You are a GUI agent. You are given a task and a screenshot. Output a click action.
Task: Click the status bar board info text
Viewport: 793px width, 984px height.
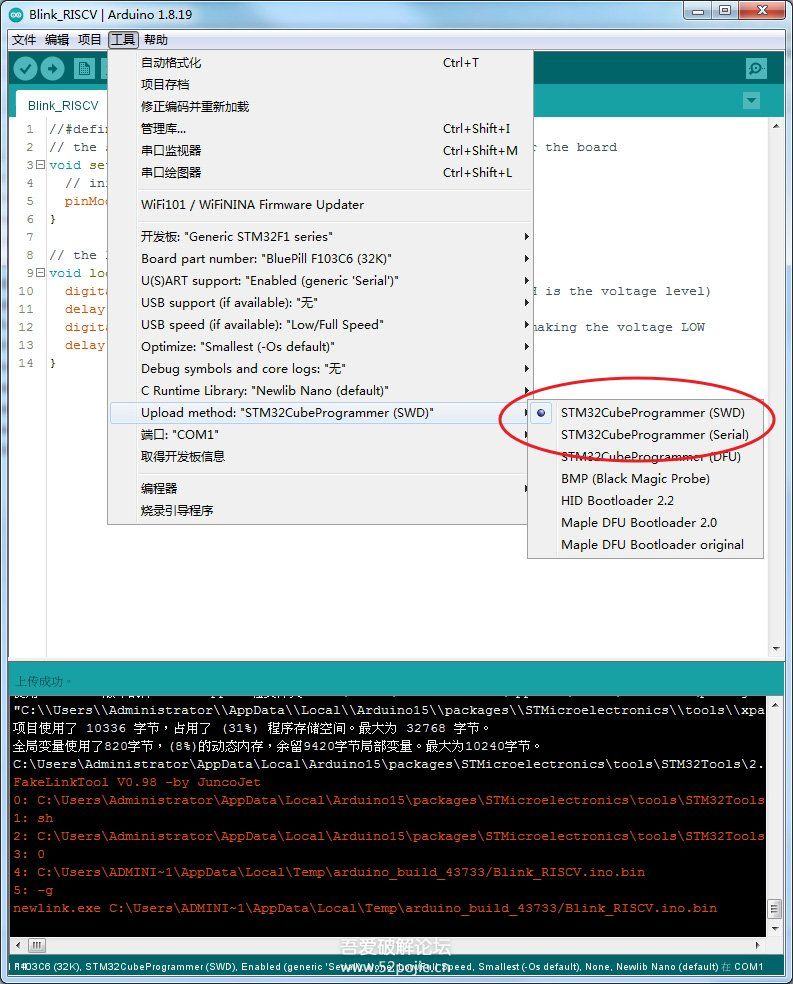[x=389, y=966]
